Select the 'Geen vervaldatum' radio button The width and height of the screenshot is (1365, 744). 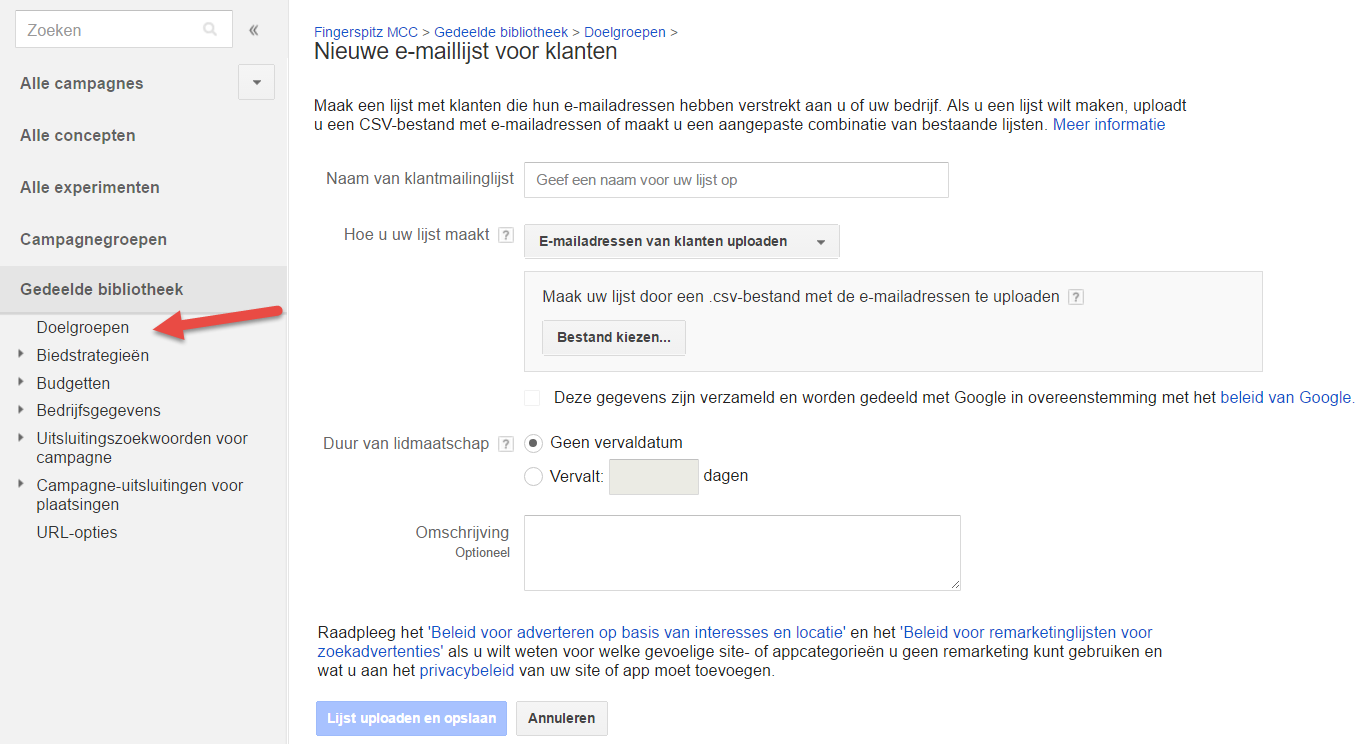point(534,443)
